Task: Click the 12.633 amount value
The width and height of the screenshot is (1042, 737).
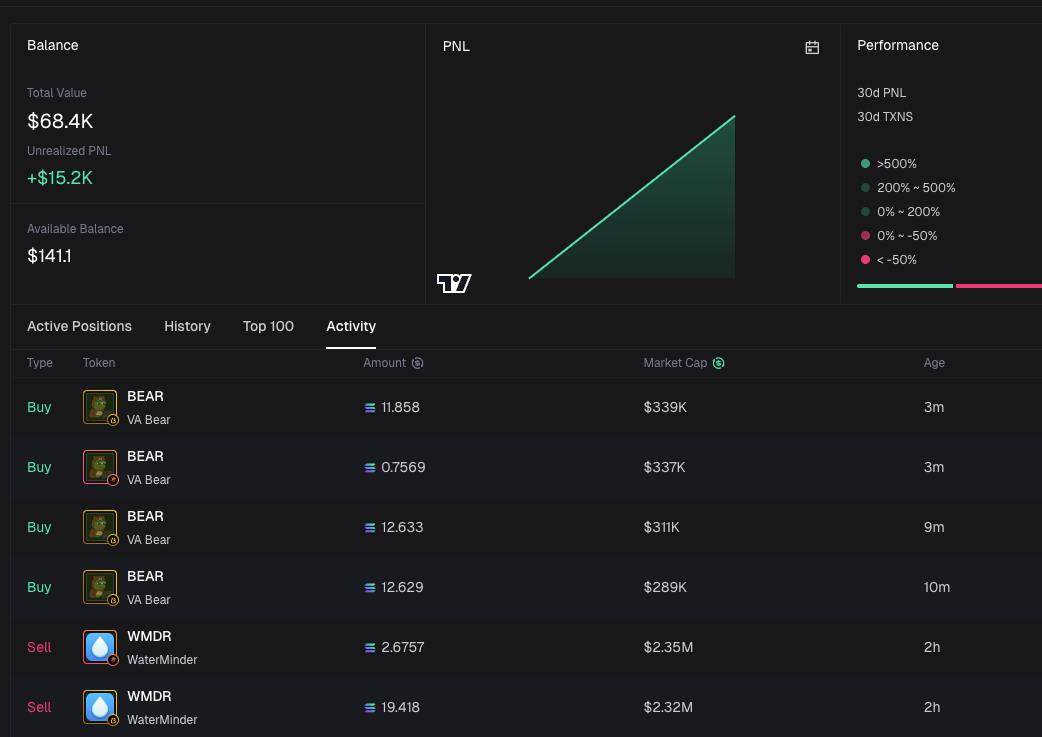Action: 402,527
